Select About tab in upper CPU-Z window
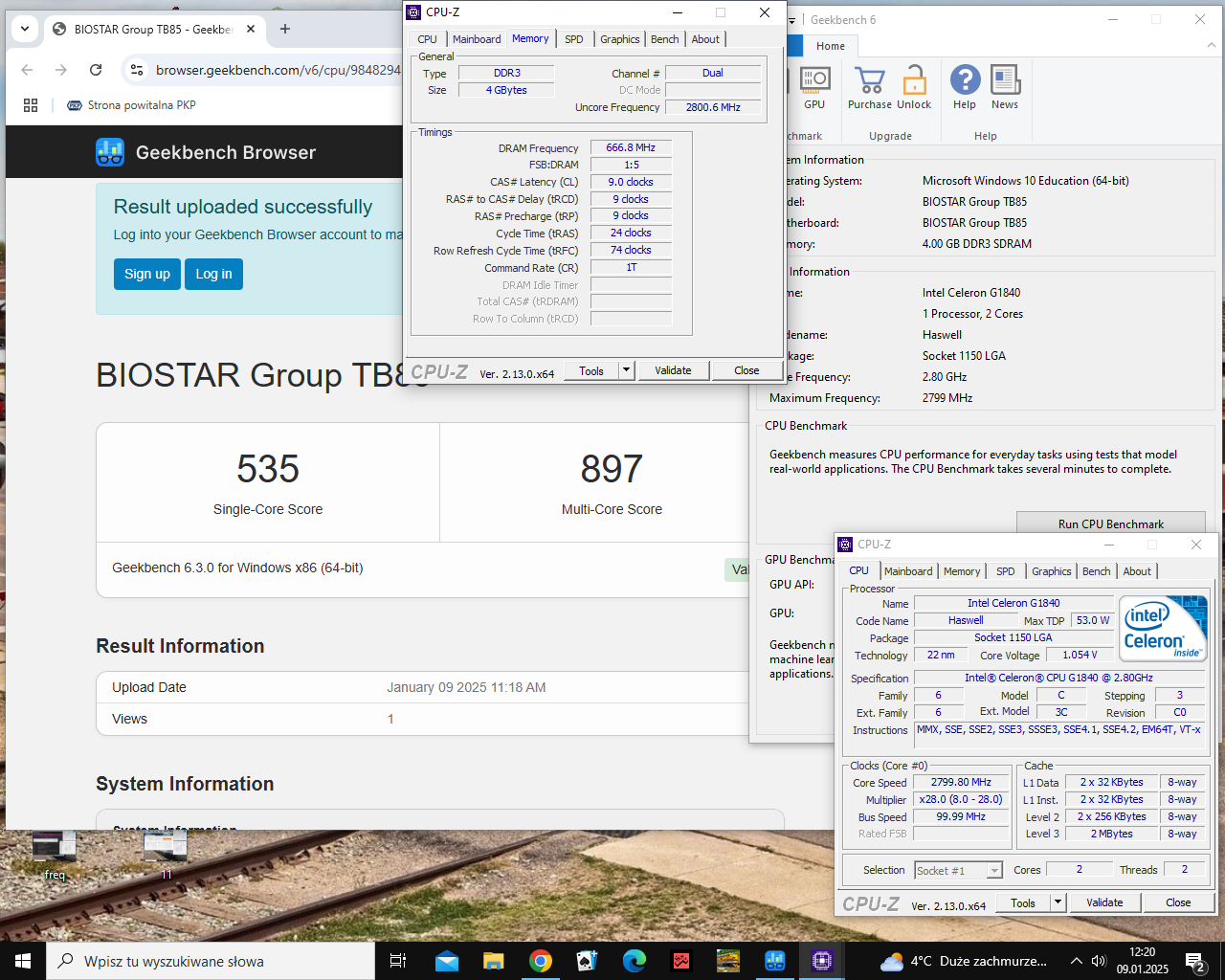1225x980 pixels. (705, 39)
